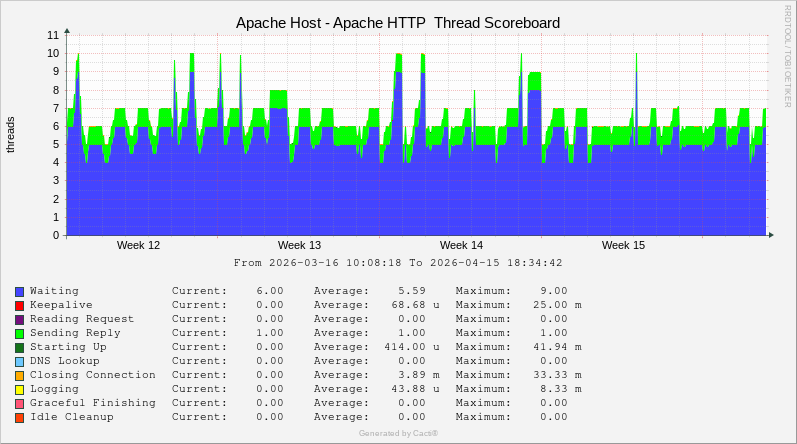Click the Apache HTTP Thread Scoreboard title
The height and width of the screenshot is (444, 797).
(x=398, y=22)
